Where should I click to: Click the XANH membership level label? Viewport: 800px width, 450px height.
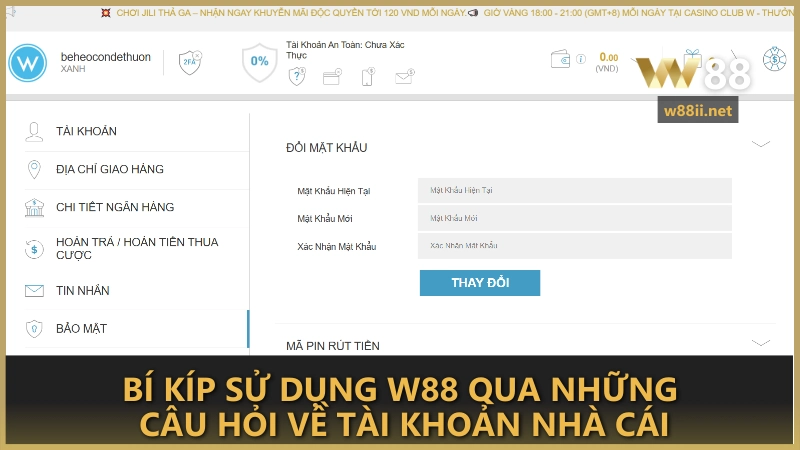tap(73, 69)
